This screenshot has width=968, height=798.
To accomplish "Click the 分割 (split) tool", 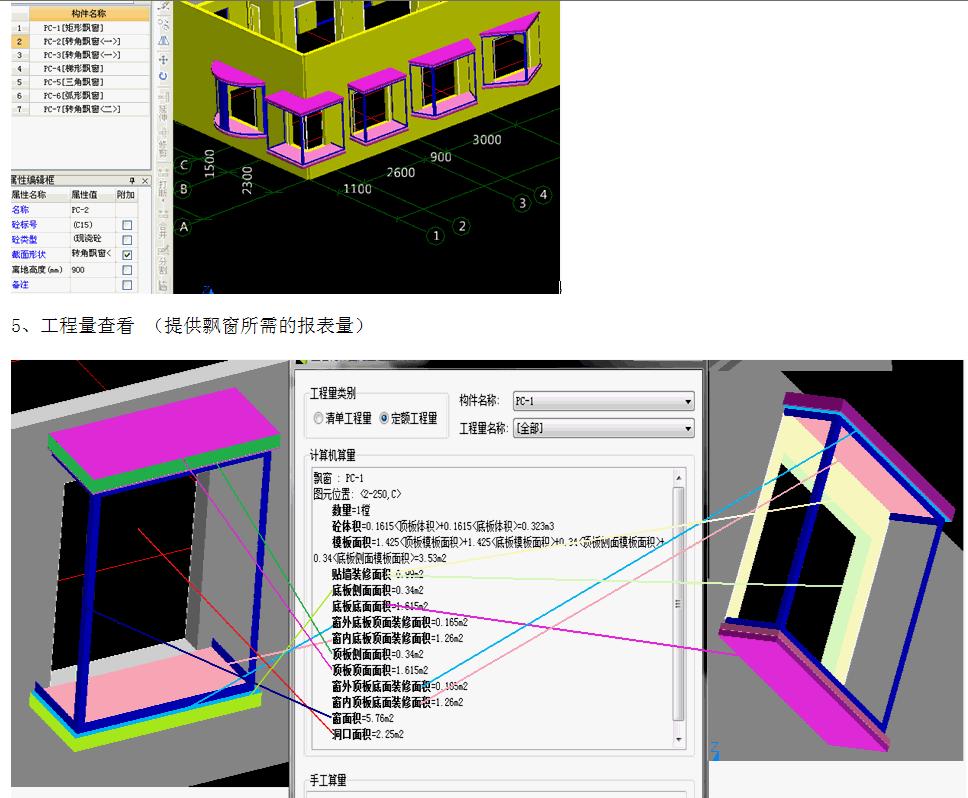I will click(x=163, y=261).
